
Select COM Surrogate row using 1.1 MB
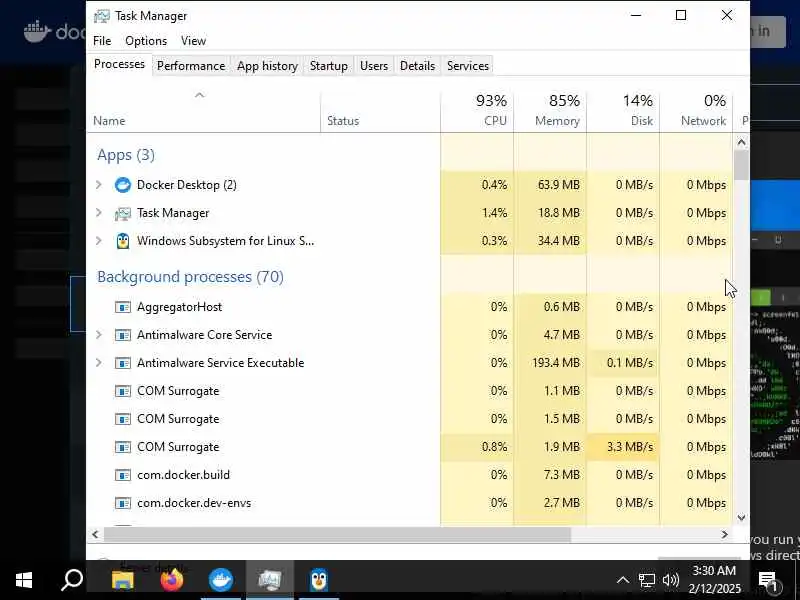410,391
